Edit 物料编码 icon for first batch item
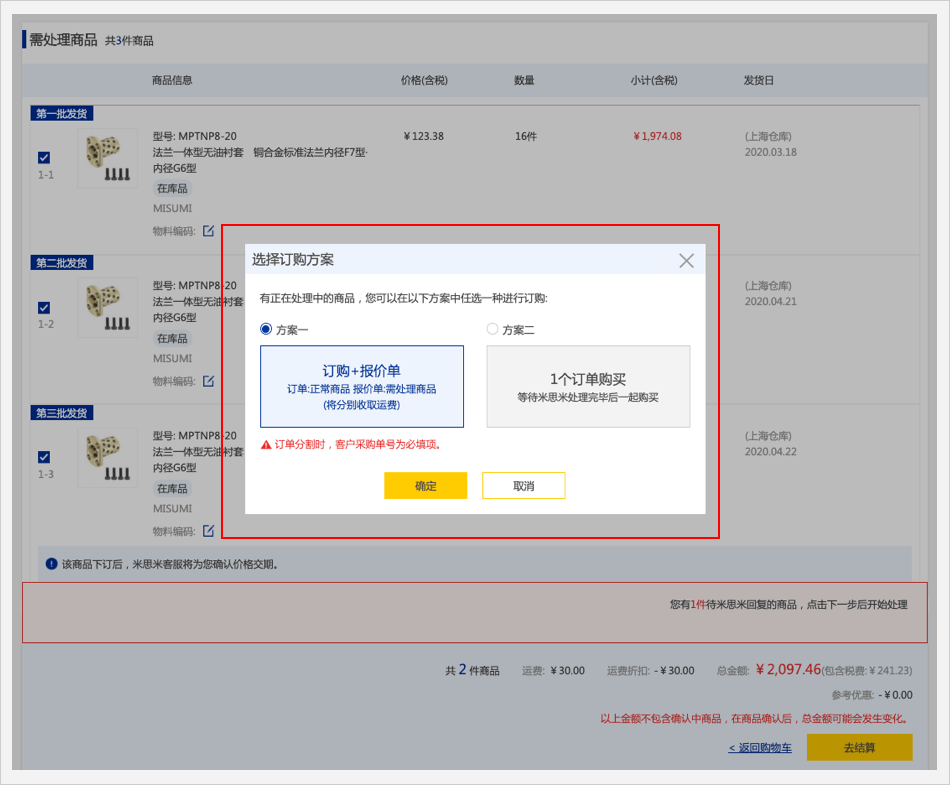Viewport: 950px width, 785px height. coord(209,231)
